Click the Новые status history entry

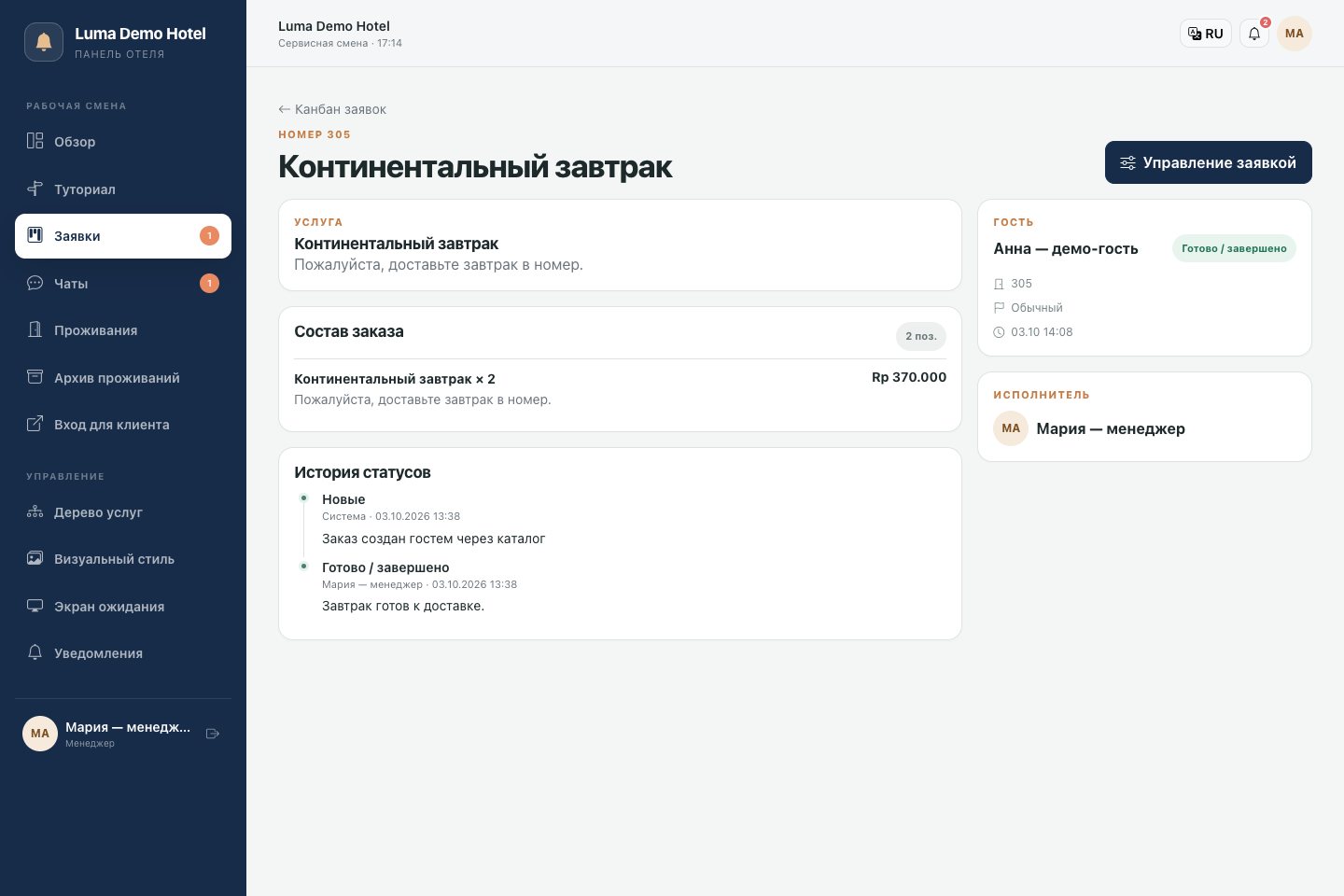(x=343, y=499)
